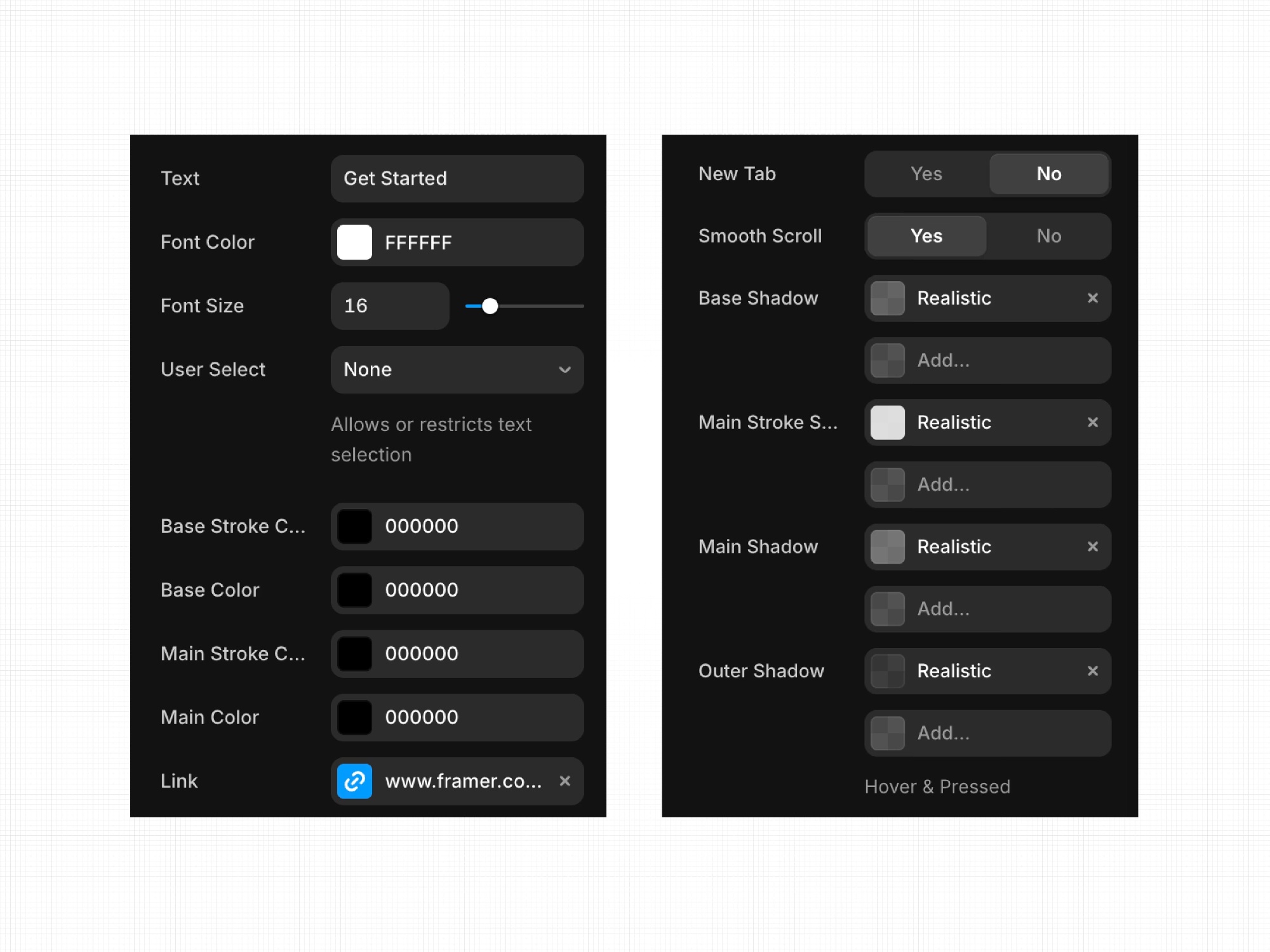Click Add... under Outer Shadow
Screen dimensions: 1270x952
[987, 733]
